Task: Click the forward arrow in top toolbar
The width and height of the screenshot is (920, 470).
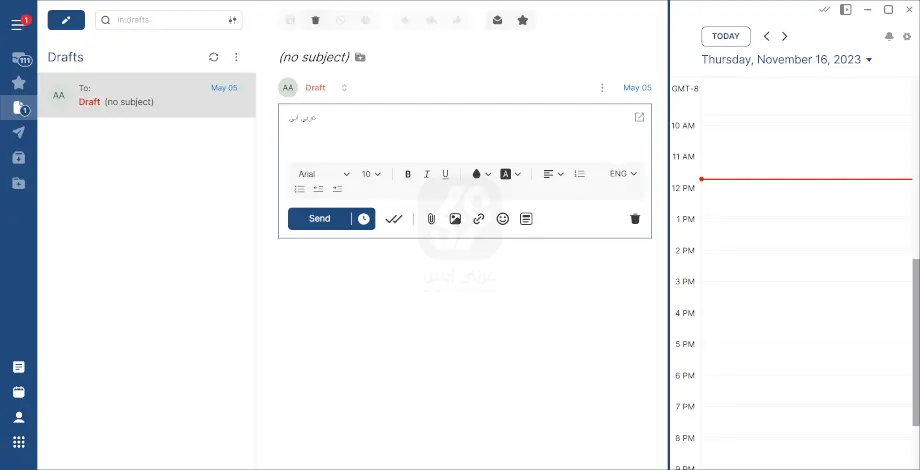Action: tap(457, 20)
